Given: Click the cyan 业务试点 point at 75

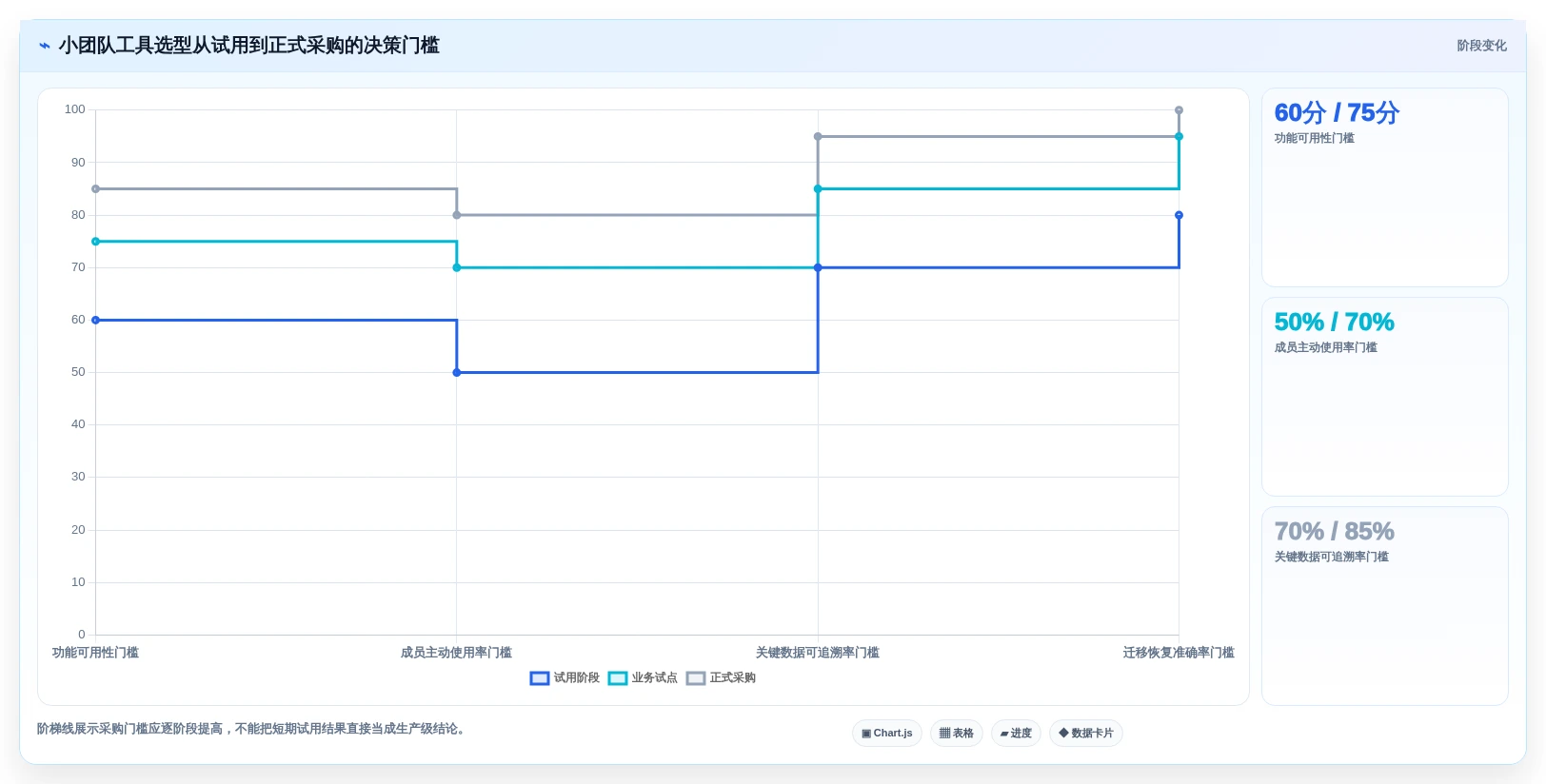Looking at the screenshot, I should [95, 242].
